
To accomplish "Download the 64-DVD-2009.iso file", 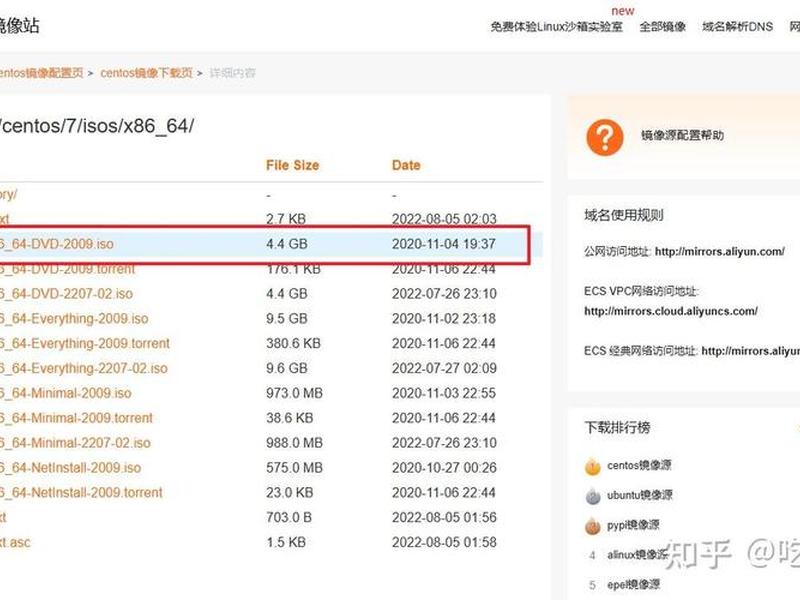I will click(x=57, y=244).
